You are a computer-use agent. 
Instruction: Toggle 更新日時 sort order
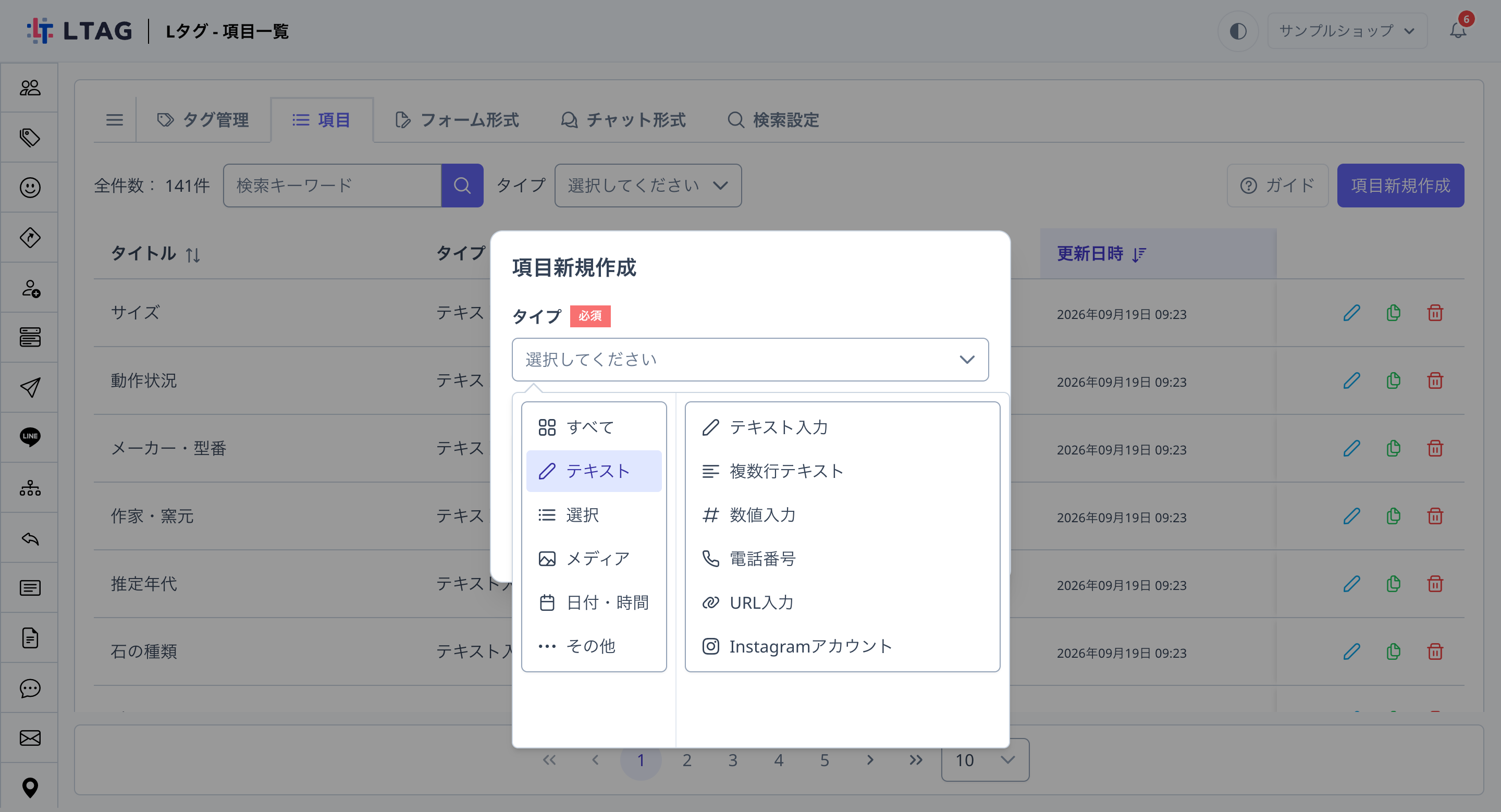pos(1139,254)
